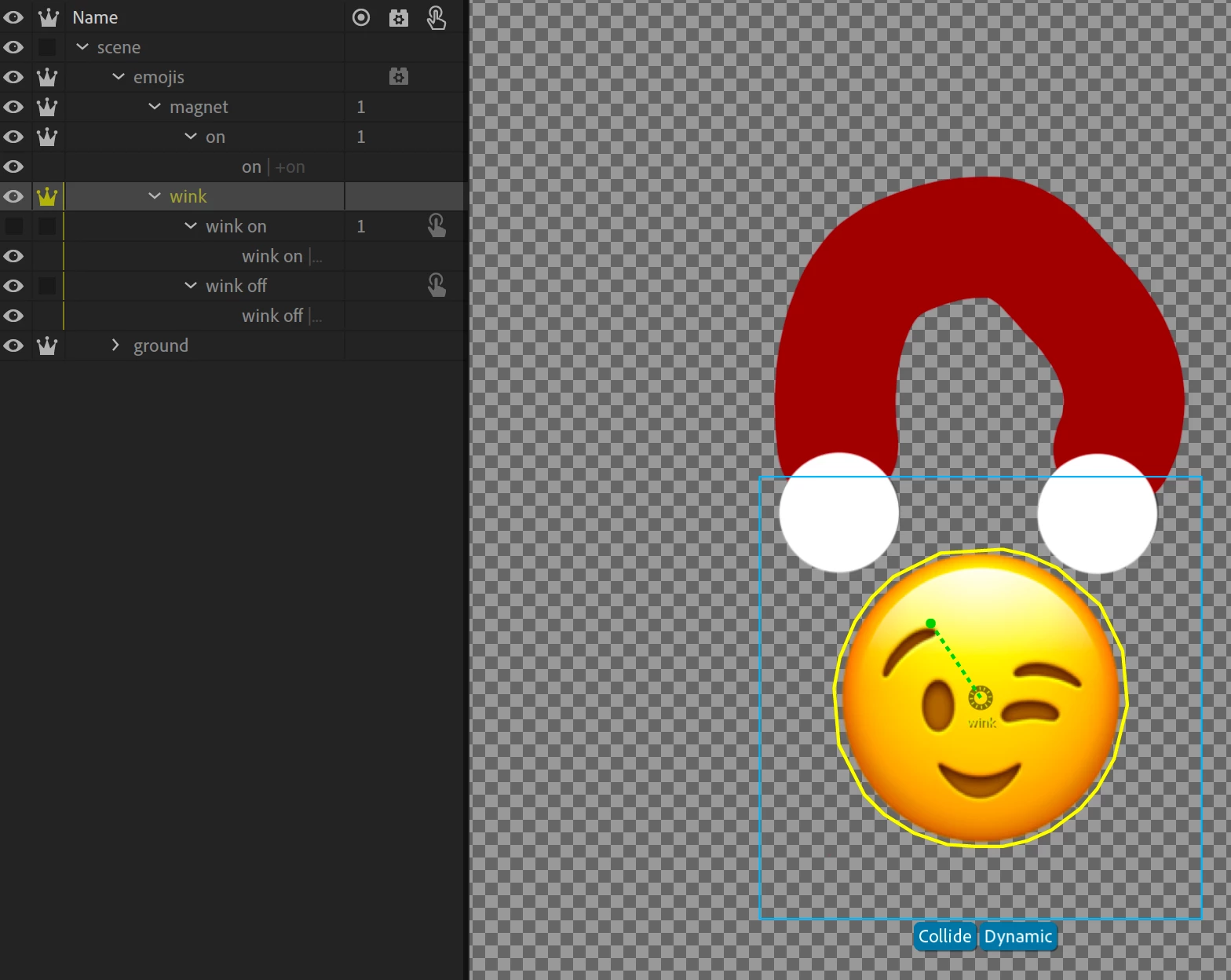Collapse the wink off group
The image size is (1231, 980).
(x=191, y=286)
